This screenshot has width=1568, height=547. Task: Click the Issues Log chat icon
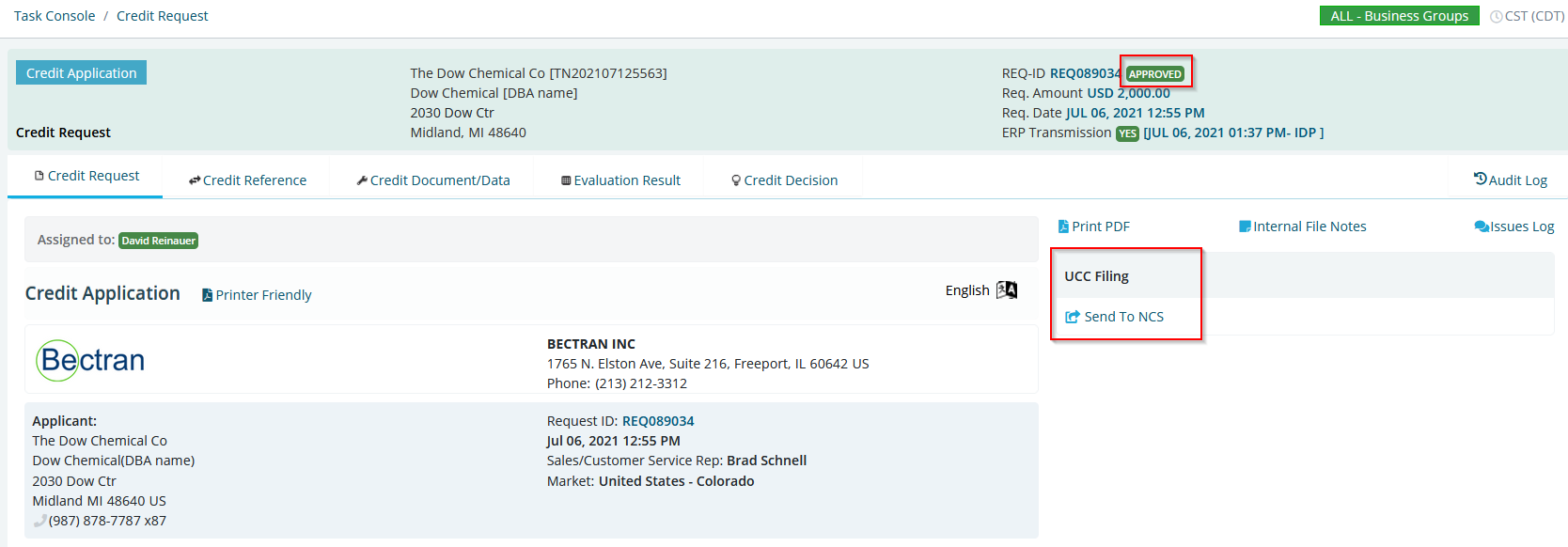1482,227
